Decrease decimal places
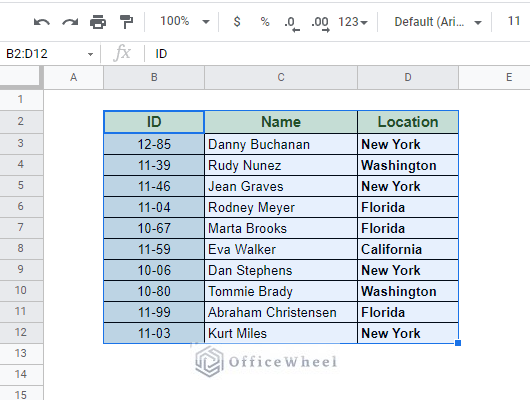The height and width of the screenshot is (400, 530). pos(291,24)
